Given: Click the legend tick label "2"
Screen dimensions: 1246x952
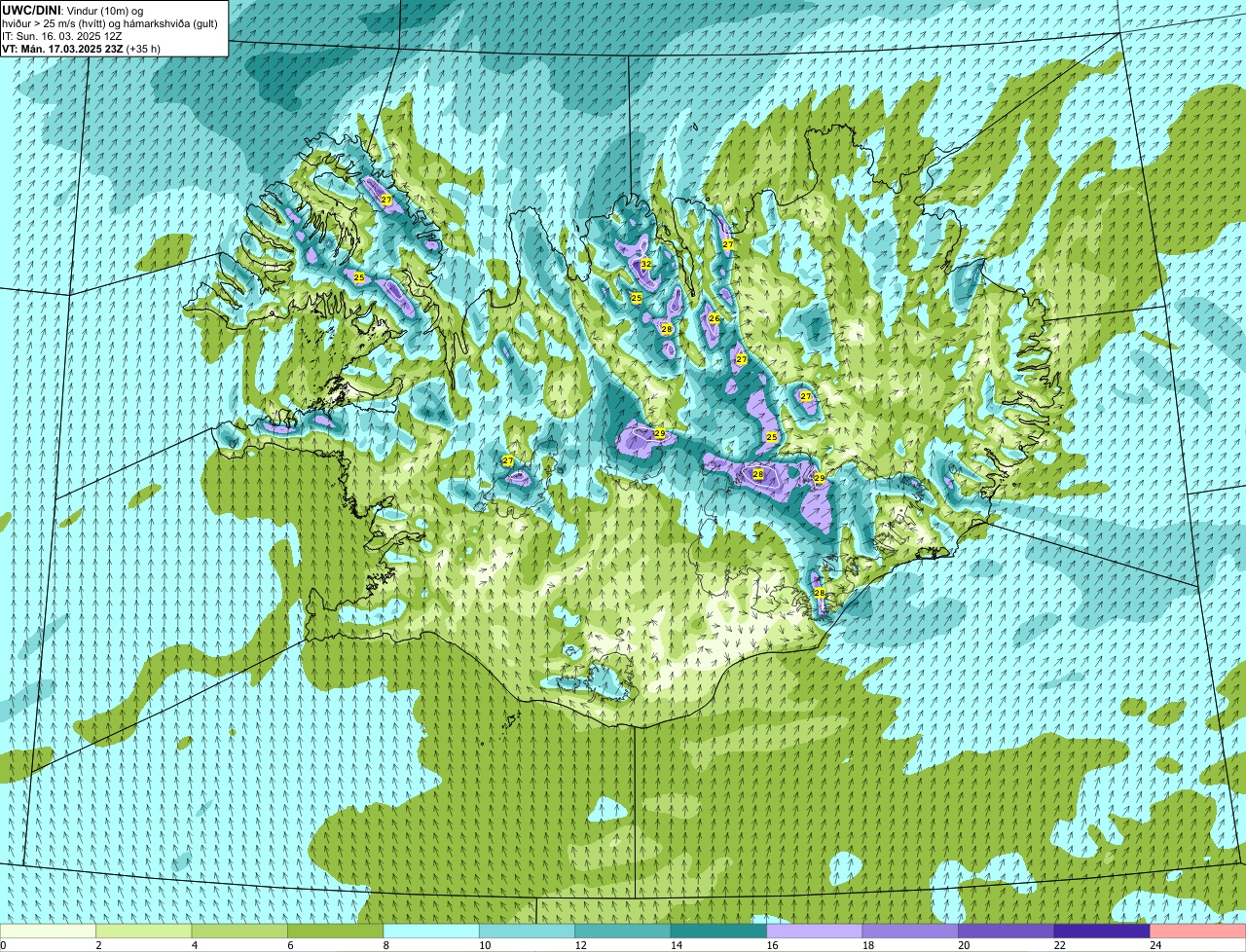Looking at the screenshot, I should coord(98,945).
